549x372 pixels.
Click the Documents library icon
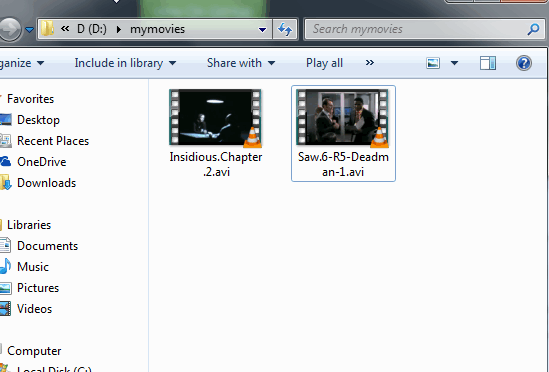pyautogui.click(x=6, y=246)
